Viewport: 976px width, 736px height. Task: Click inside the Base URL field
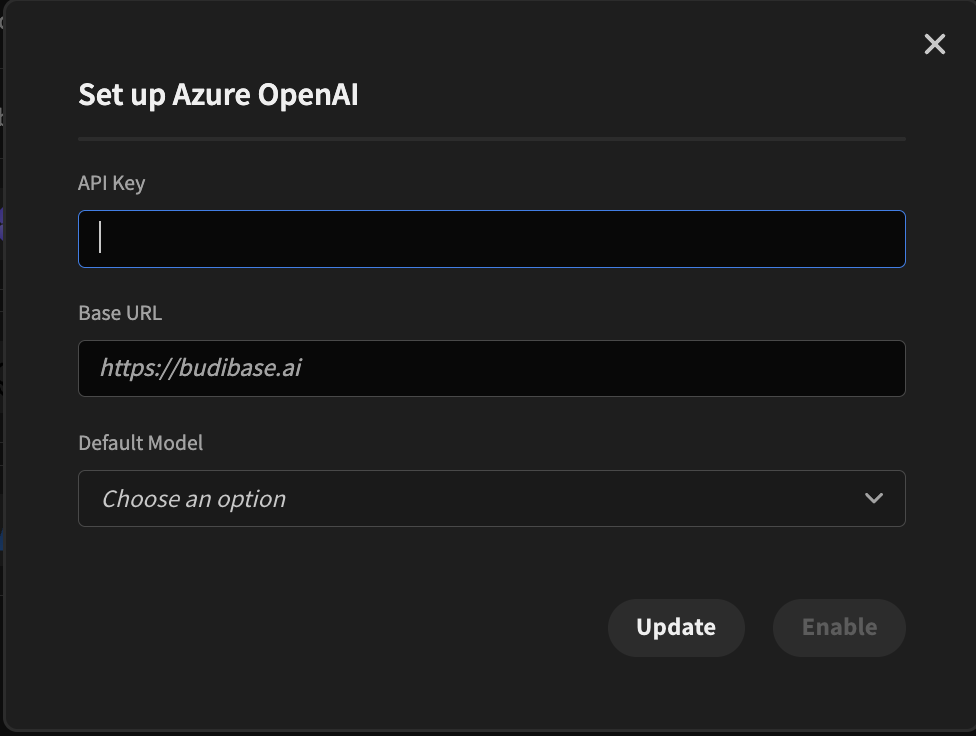tap(491, 369)
